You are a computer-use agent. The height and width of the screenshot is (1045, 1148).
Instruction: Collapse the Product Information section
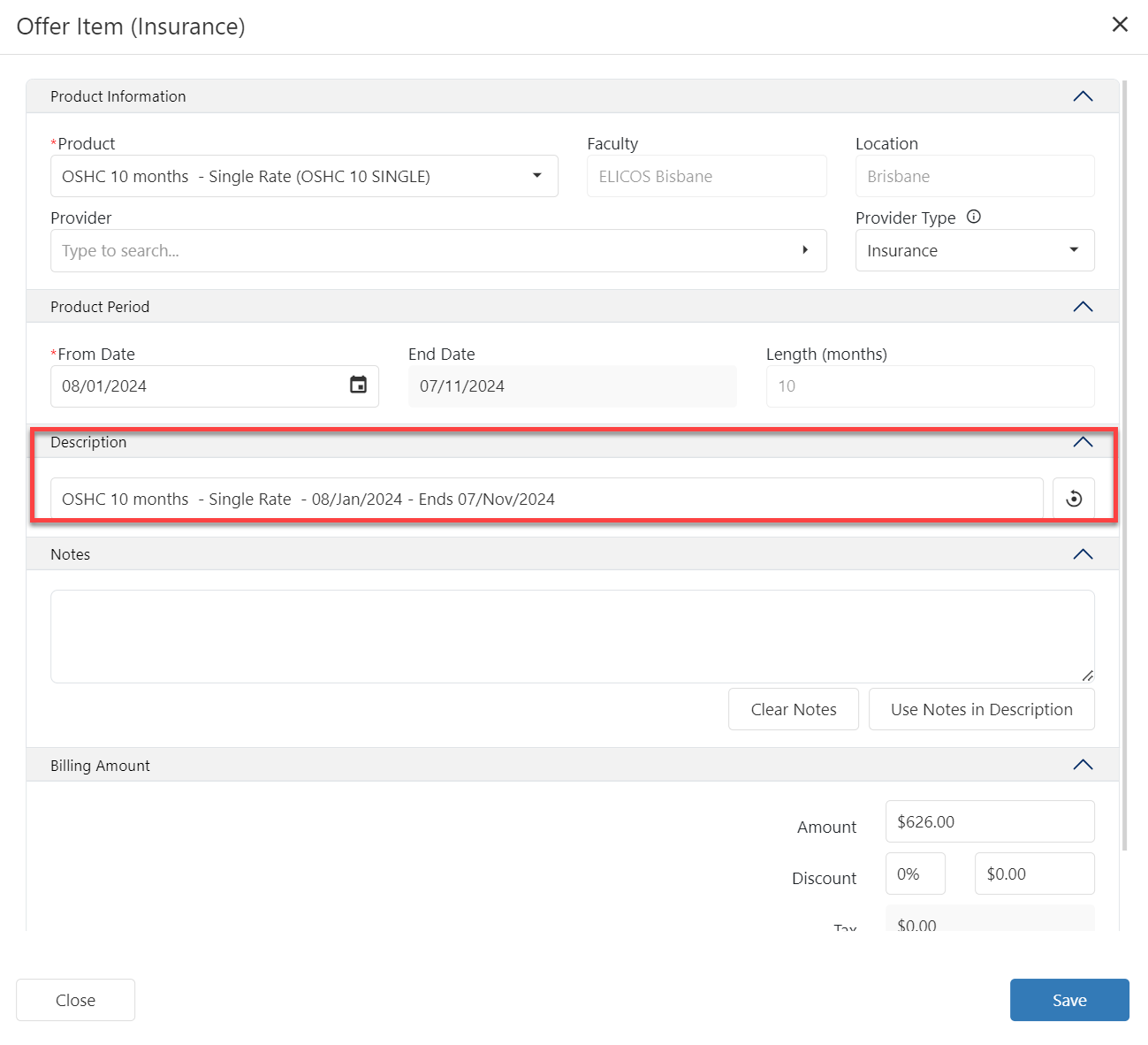[1083, 96]
